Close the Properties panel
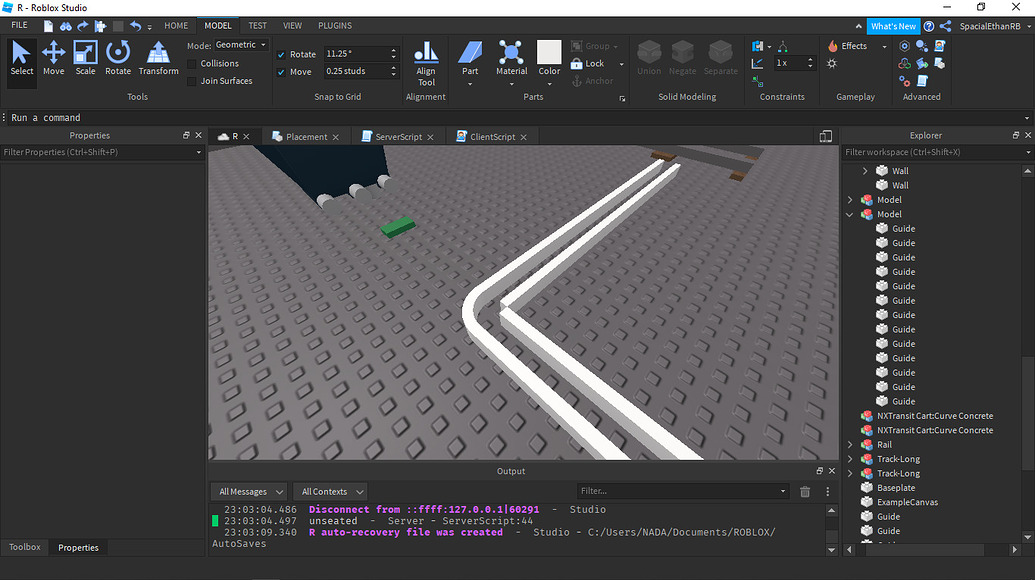 point(199,135)
